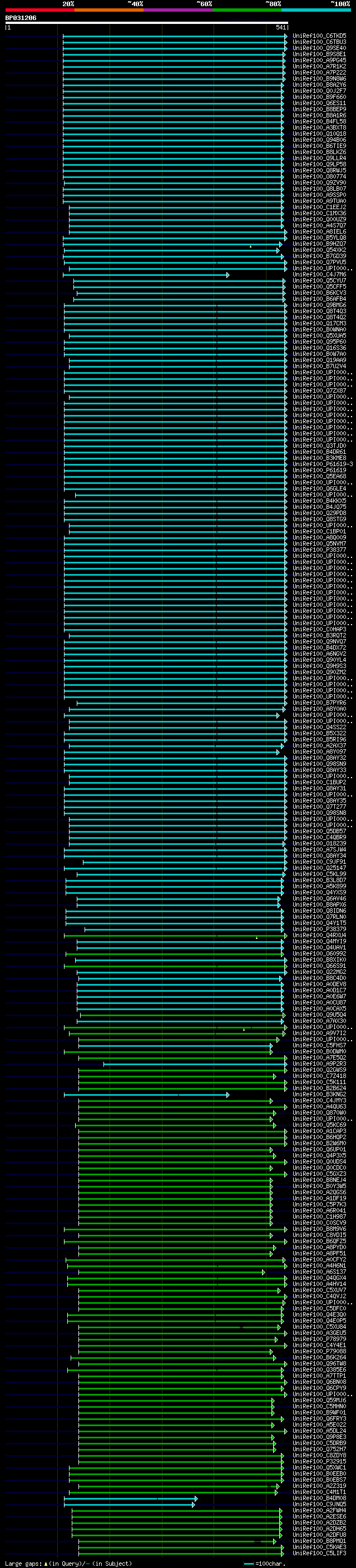Select the UniRef100_Q25147 label
Image resolution: width=356 pixels, height=1568 pixels.
point(319,868)
